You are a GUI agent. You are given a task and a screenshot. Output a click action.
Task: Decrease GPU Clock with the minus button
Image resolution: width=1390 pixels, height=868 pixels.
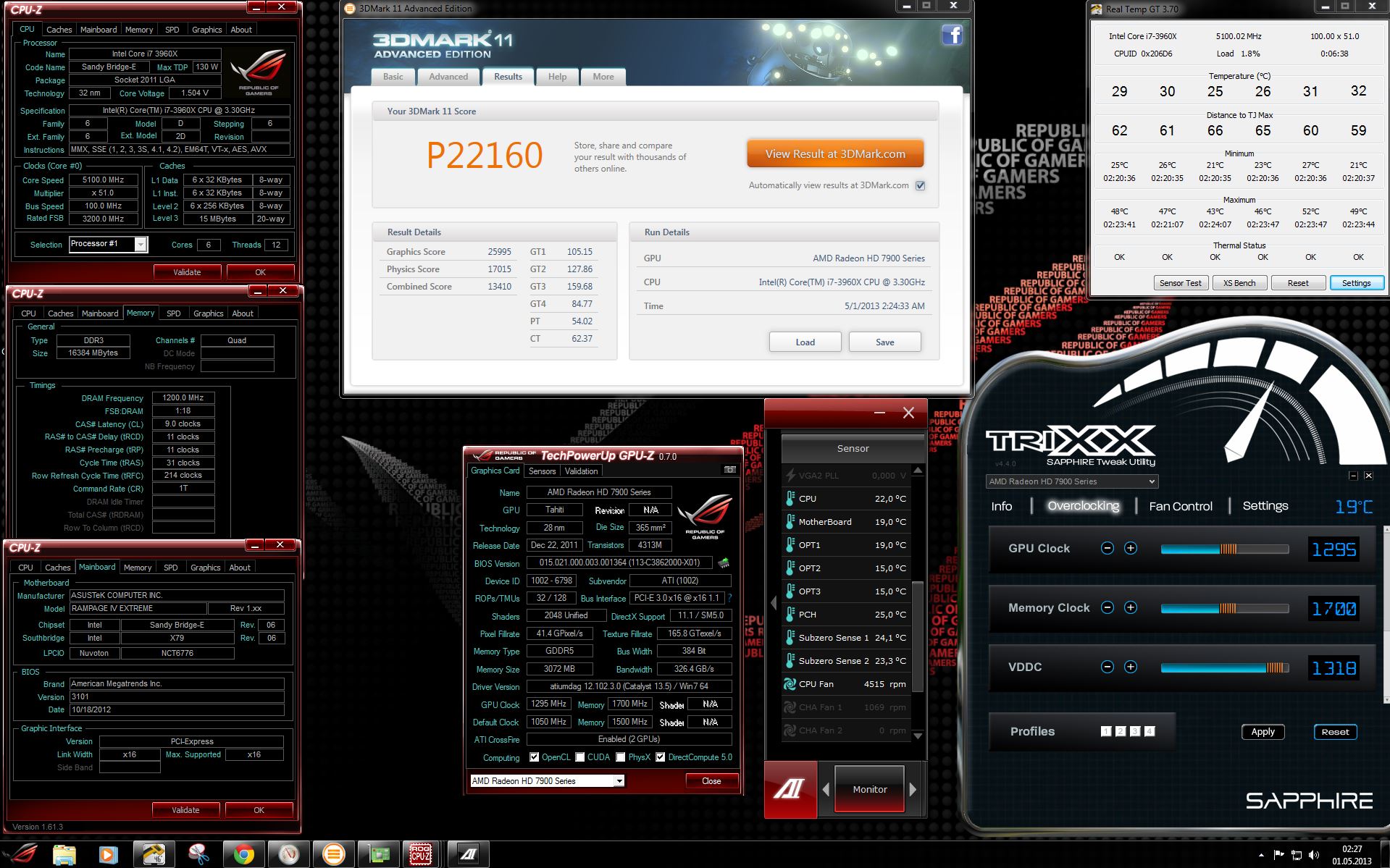pos(1107,548)
